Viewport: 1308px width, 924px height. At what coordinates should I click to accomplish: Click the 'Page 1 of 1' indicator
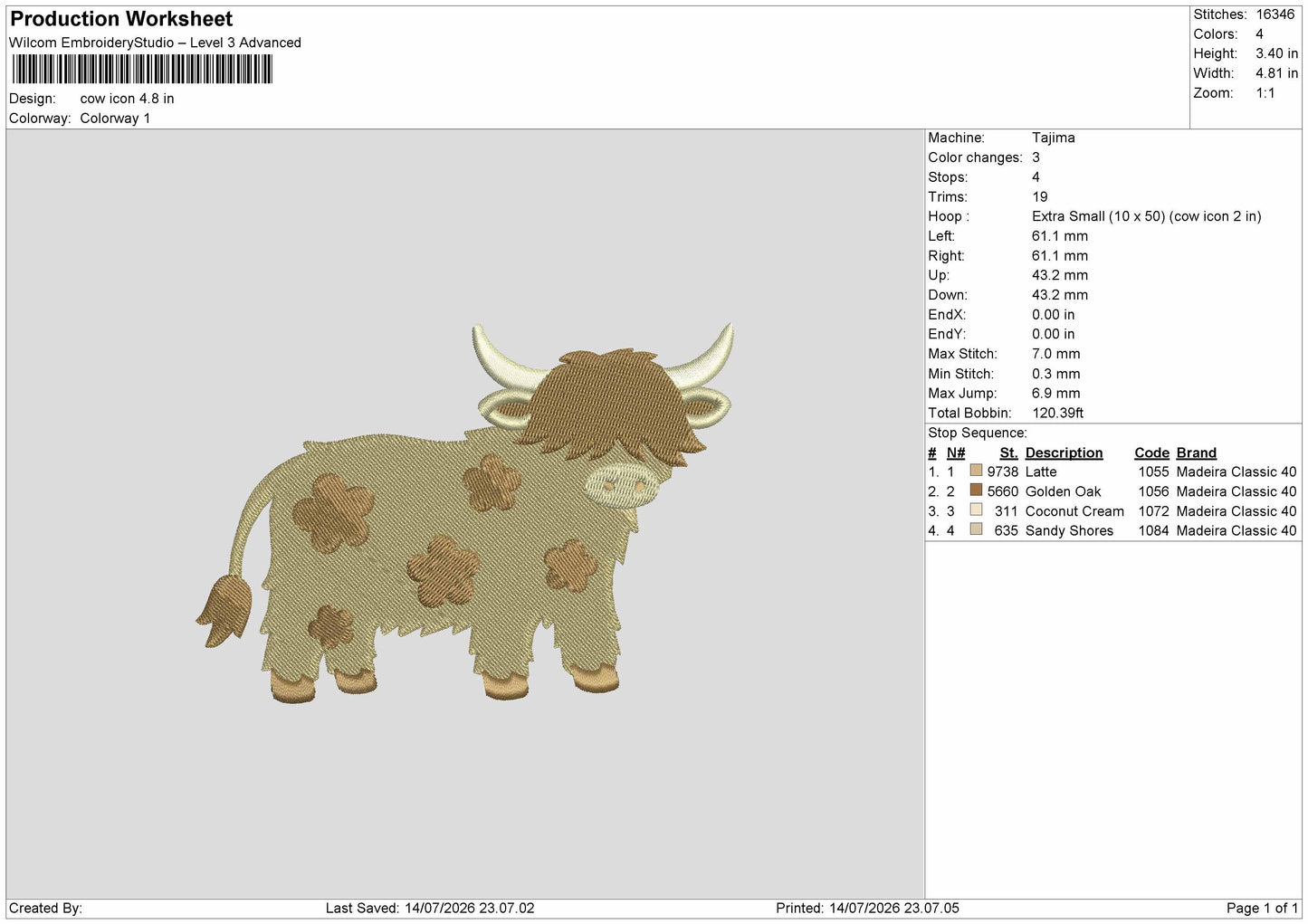coord(1262,908)
